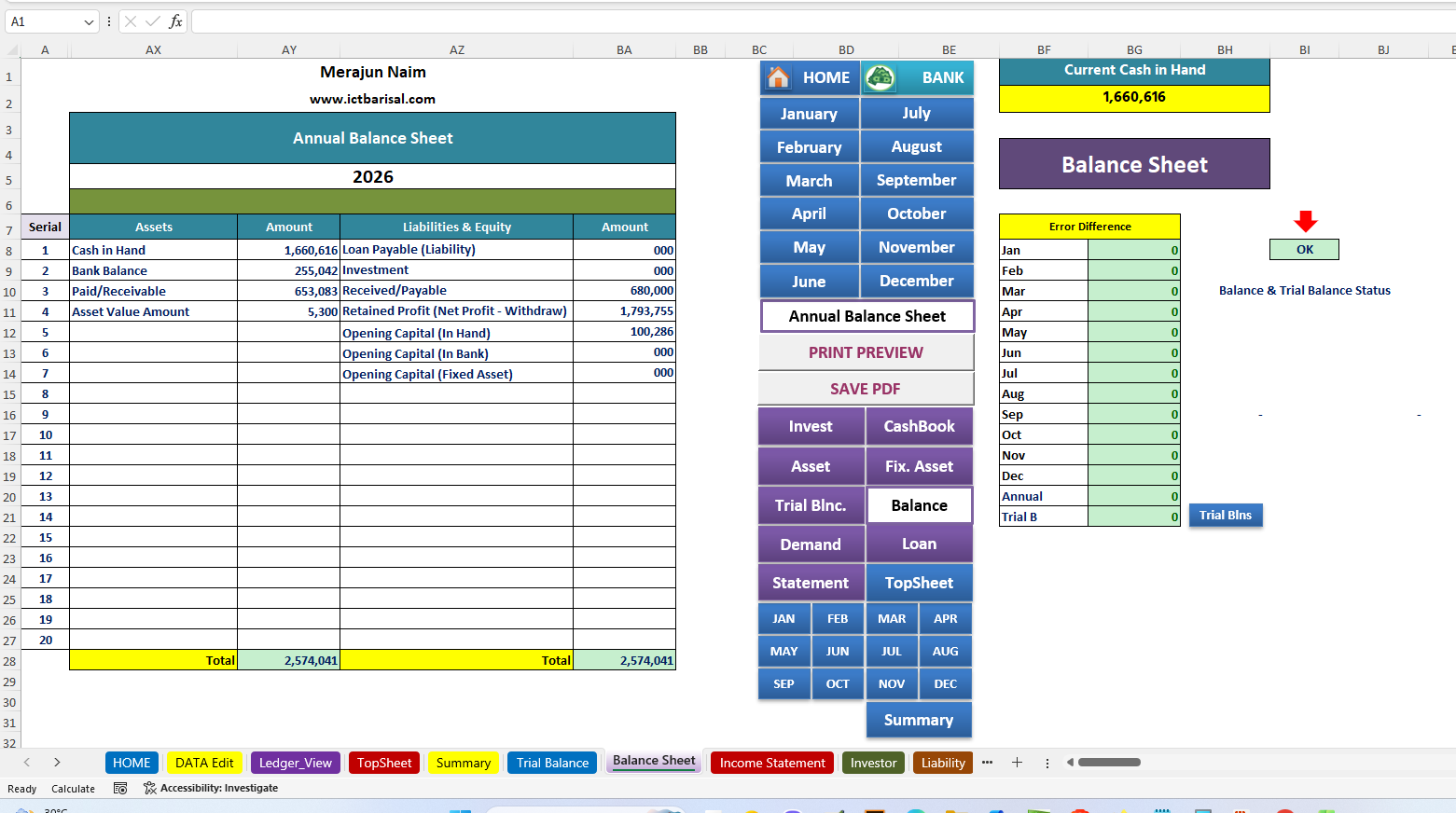Click the PRINT PREVIEW button
Viewport: 1456px width, 813px height.
[866, 352]
